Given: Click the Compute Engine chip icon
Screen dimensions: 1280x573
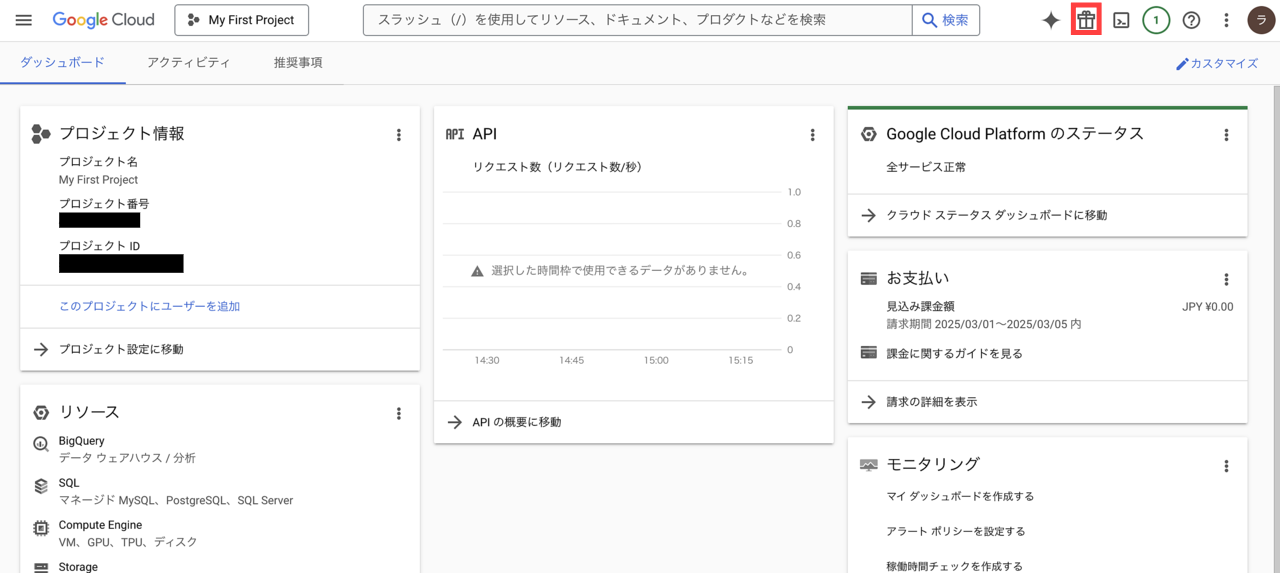Looking at the screenshot, I should 41,528.
